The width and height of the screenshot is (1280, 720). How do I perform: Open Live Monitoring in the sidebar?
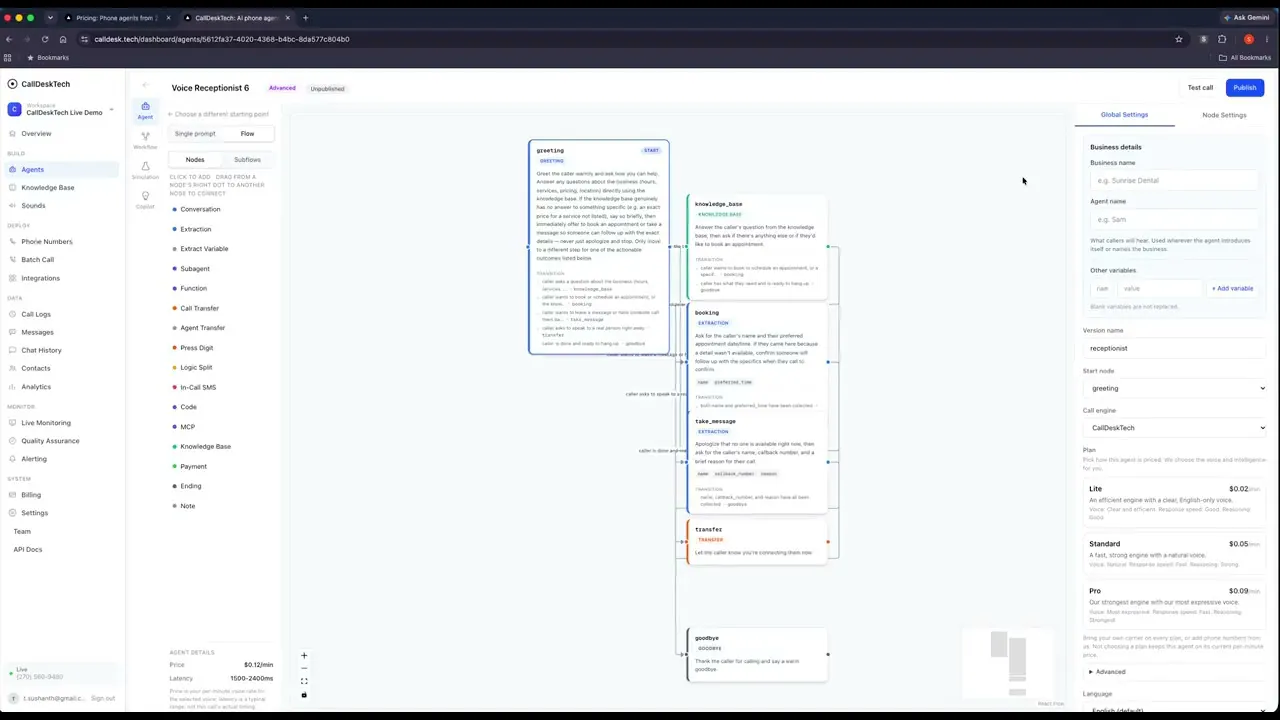click(45, 422)
